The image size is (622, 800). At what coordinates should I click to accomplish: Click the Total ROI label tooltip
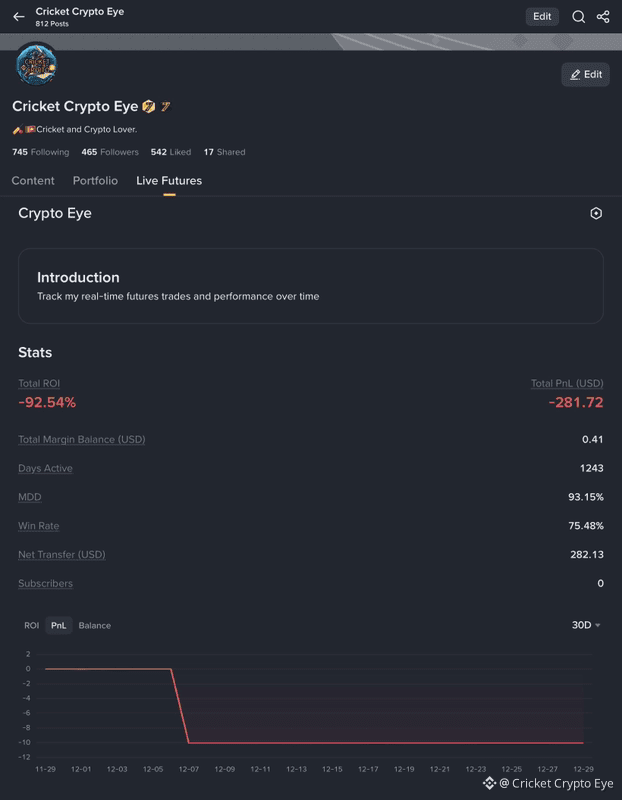39,384
